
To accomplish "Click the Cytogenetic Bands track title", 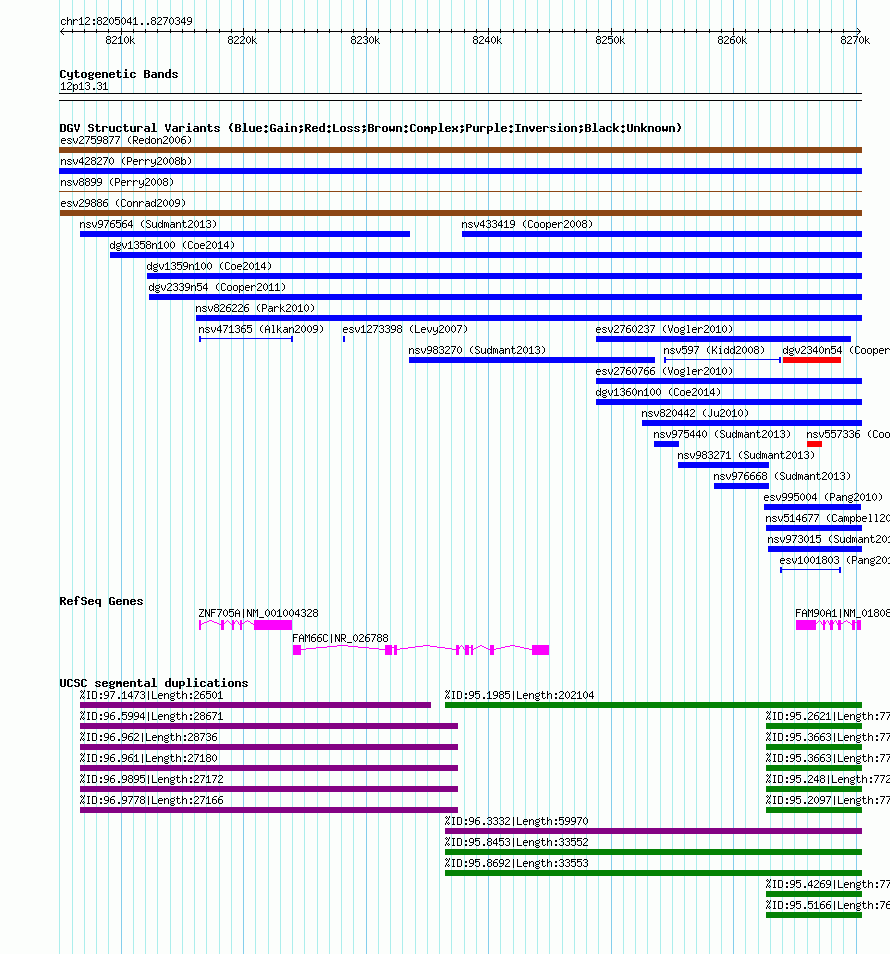I will pyautogui.click(x=119, y=74).
